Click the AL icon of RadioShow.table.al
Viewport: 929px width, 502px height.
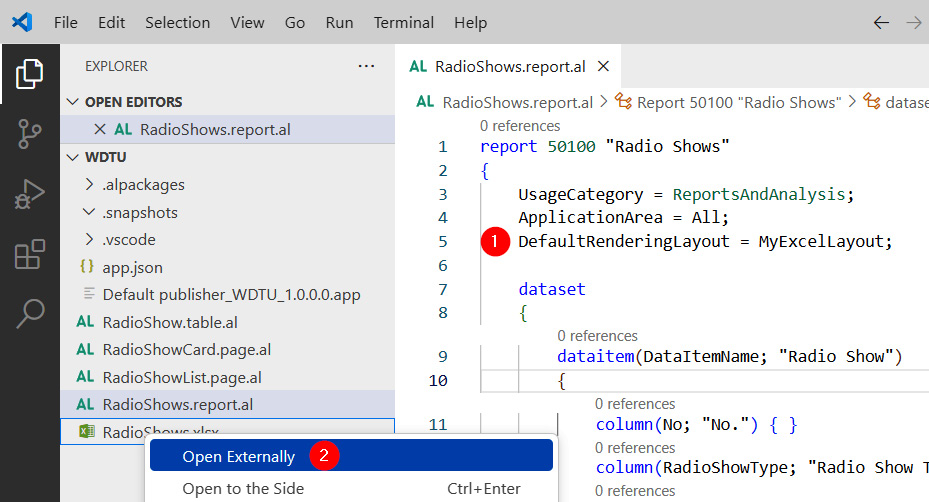tap(85, 322)
